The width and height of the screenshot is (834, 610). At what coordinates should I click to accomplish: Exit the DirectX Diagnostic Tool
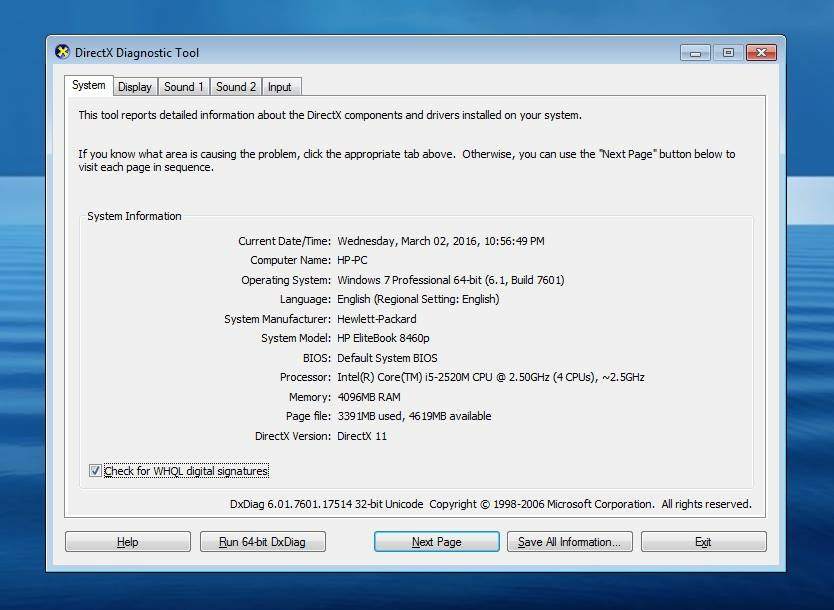pyautogui.click(x=704, y=541)
